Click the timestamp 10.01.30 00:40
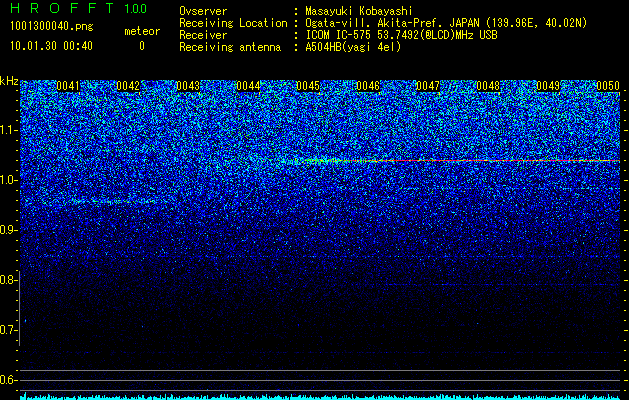This screenshot has width=629, height=400. pos(51,46)
